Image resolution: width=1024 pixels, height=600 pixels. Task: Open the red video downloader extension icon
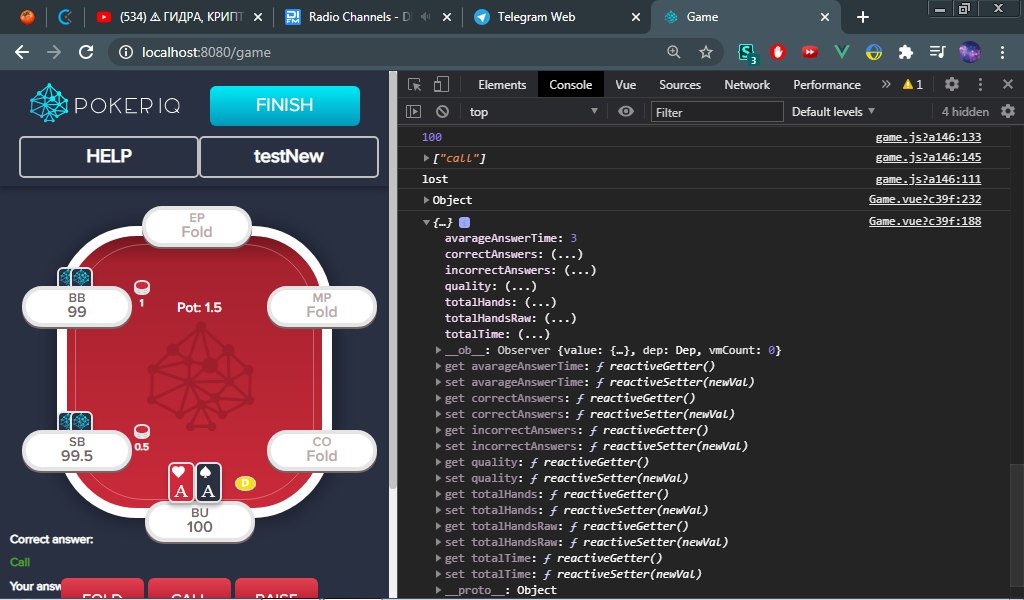(x=810, y=52)
